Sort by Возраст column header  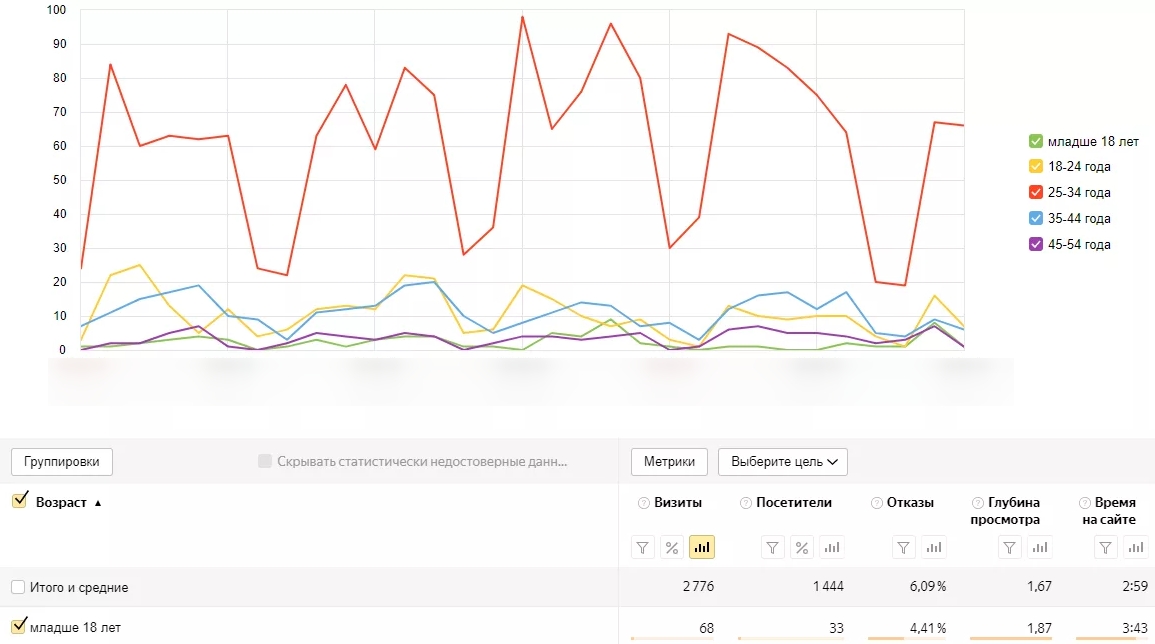tap(61, 502)
